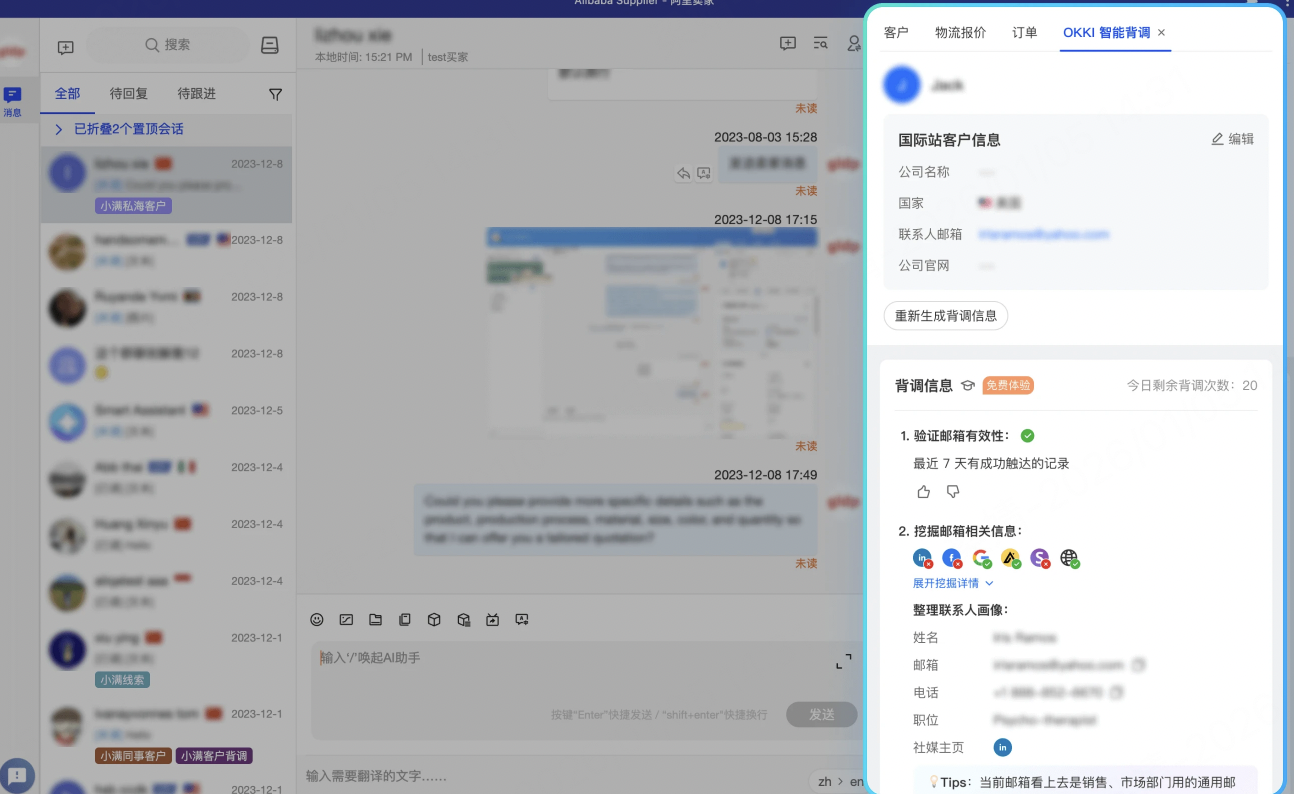This screenshot has width=1294, height=794.
Task: Close the OKKI 智能背调 tab
Action: [x=1161, y=33]
